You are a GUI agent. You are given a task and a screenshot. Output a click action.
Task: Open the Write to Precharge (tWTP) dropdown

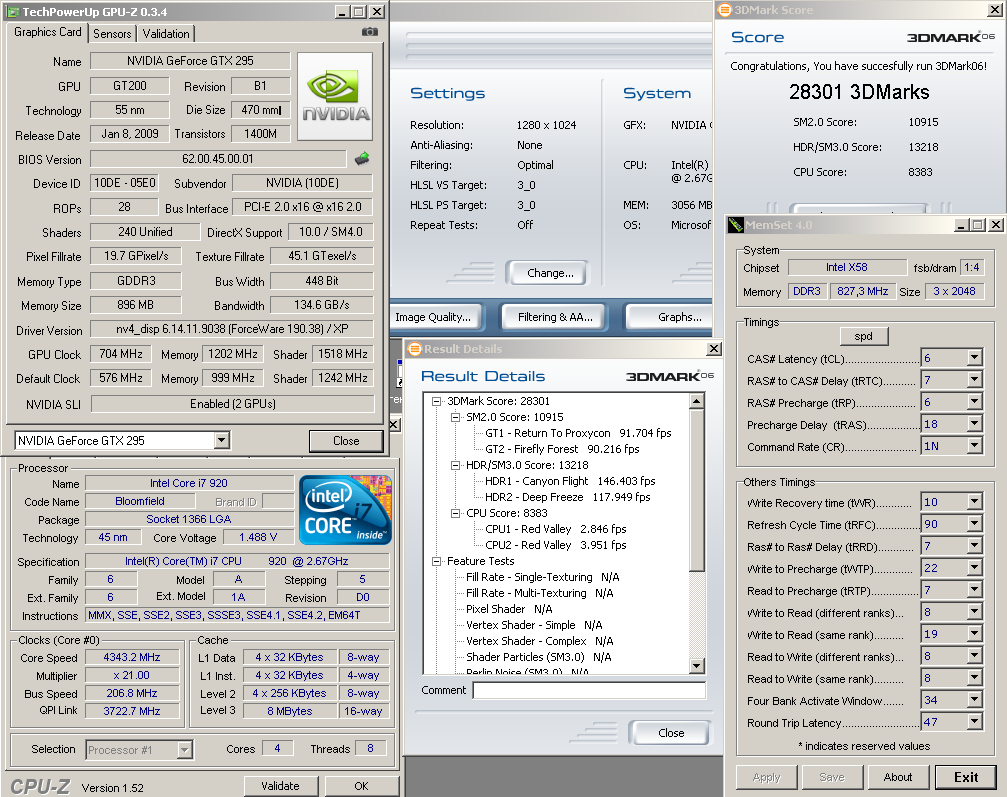tap(975, 568)
